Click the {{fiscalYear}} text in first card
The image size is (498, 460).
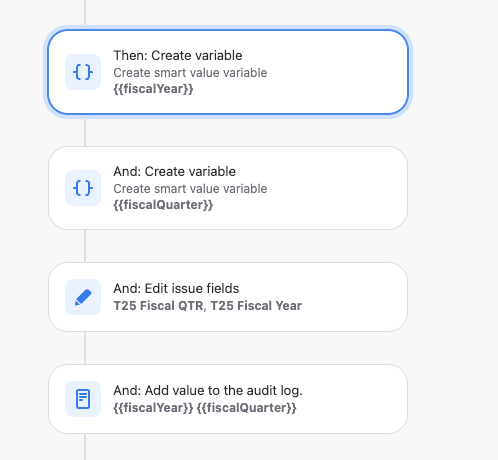coord(153,89)
